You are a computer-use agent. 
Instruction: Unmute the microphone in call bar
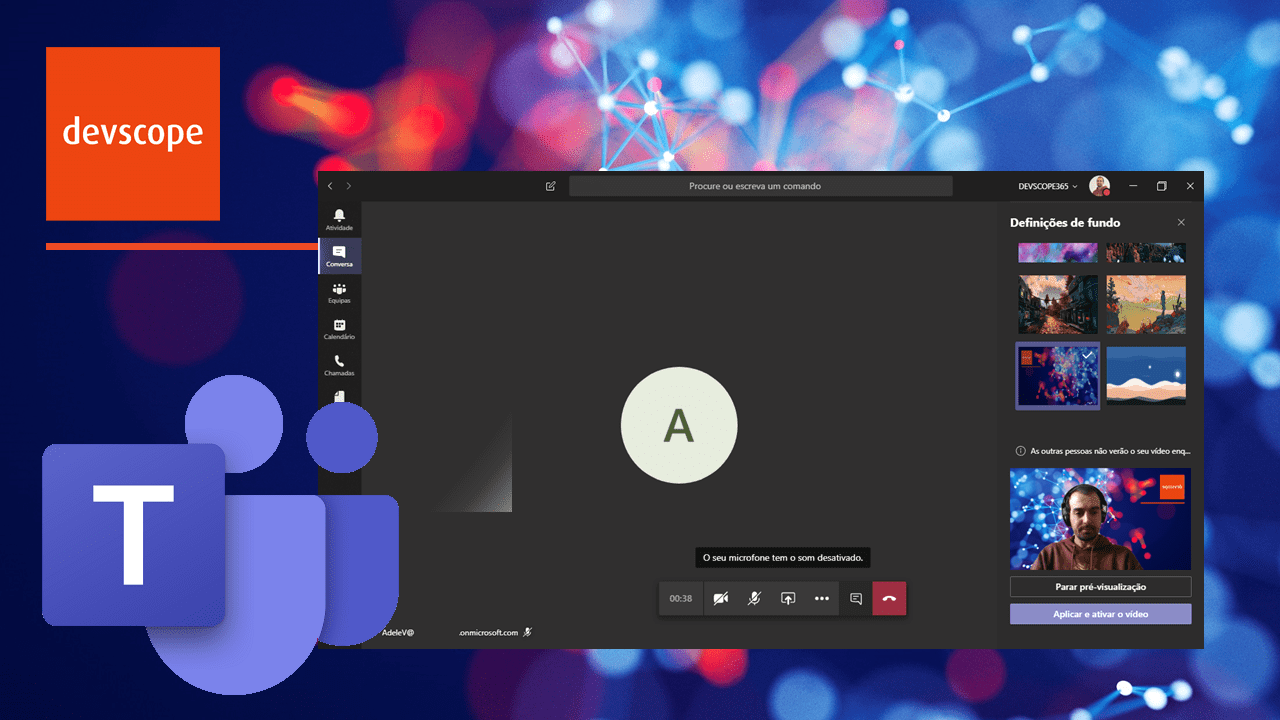point(754,598)
